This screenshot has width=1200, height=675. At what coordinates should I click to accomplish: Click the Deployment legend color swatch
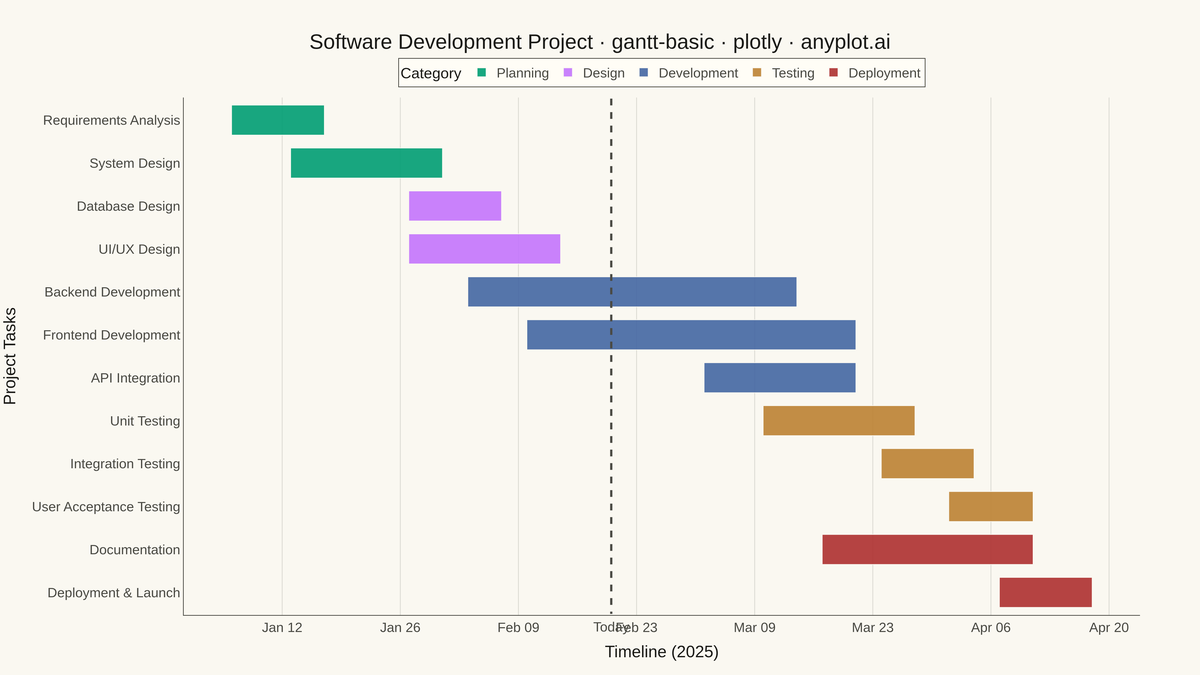(x=833, y=72)
